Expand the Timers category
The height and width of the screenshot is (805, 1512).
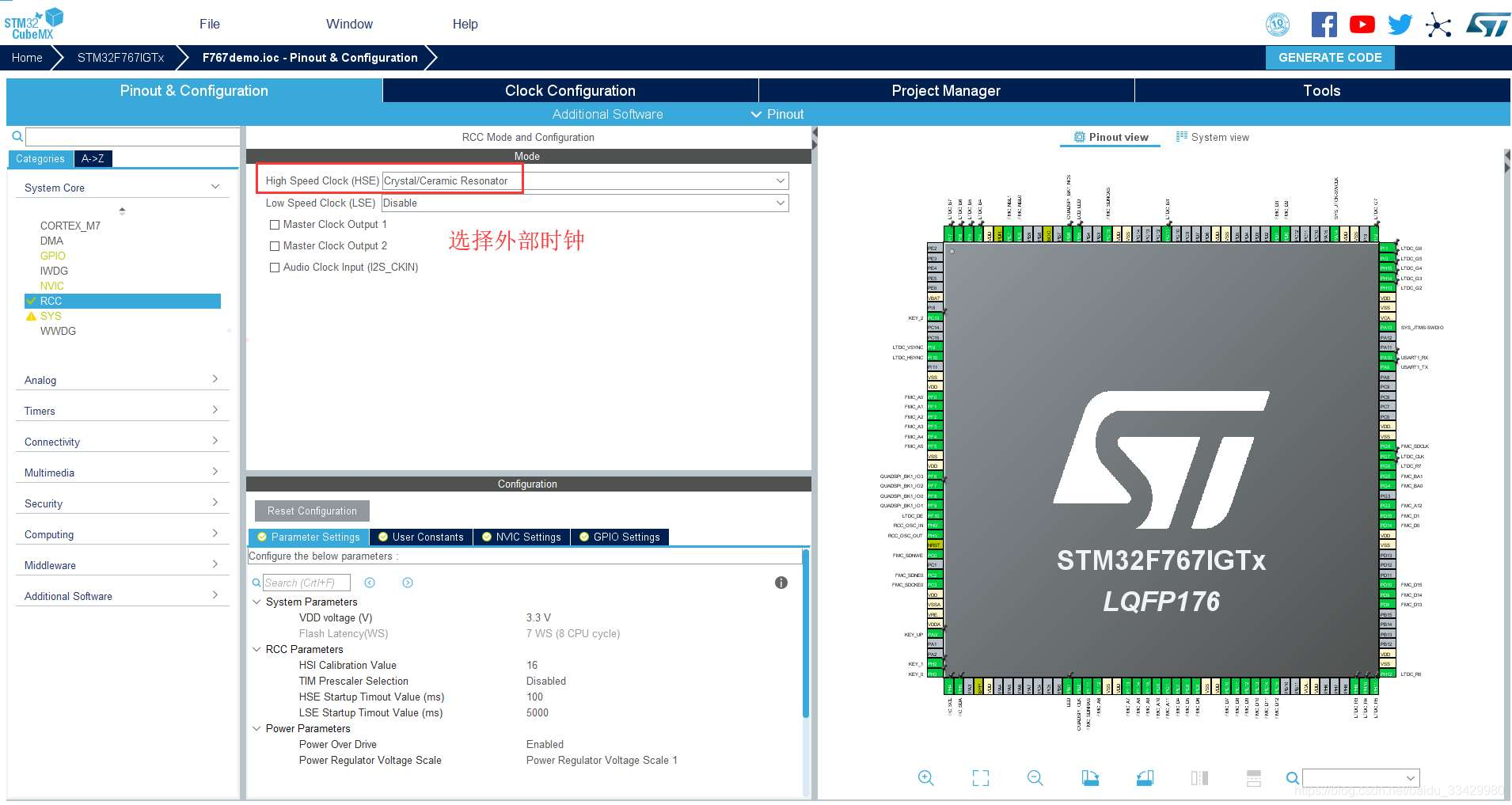[x=215, y=410]
